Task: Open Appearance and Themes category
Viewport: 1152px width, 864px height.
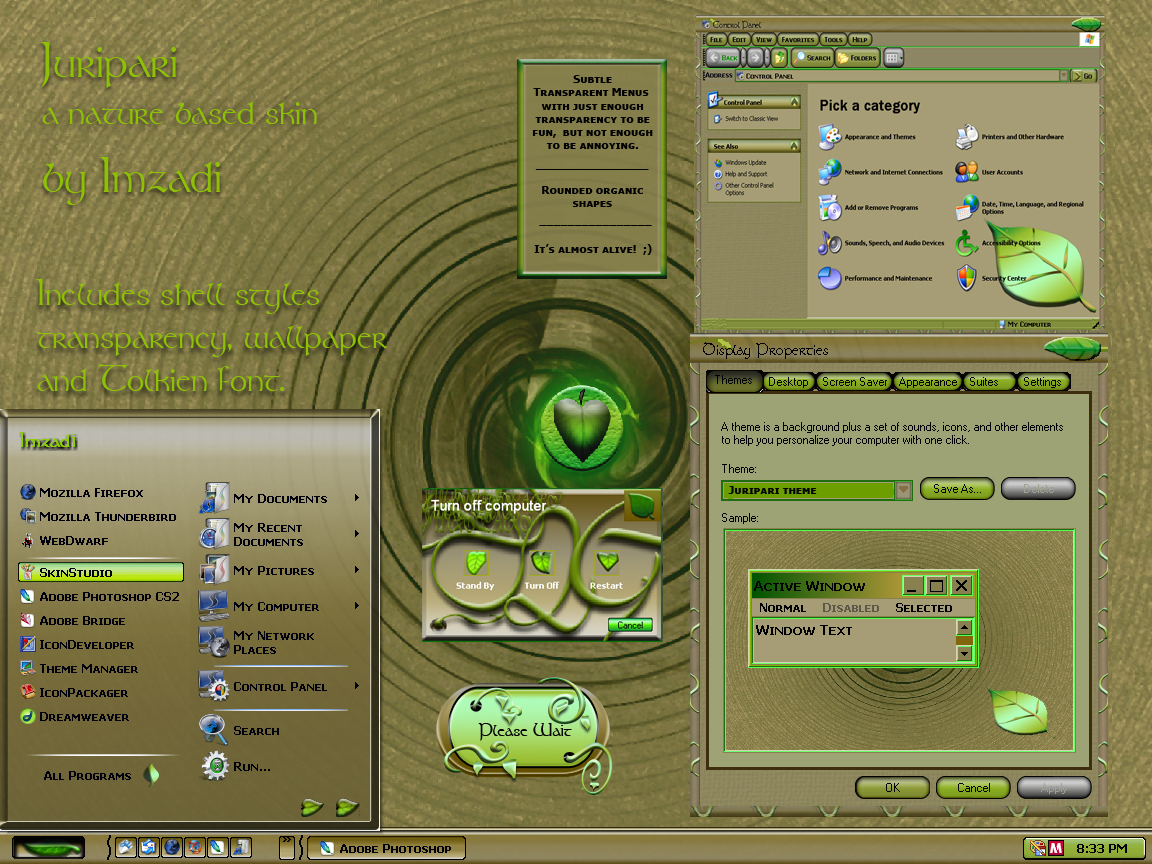Action: [x=867, y=137]
